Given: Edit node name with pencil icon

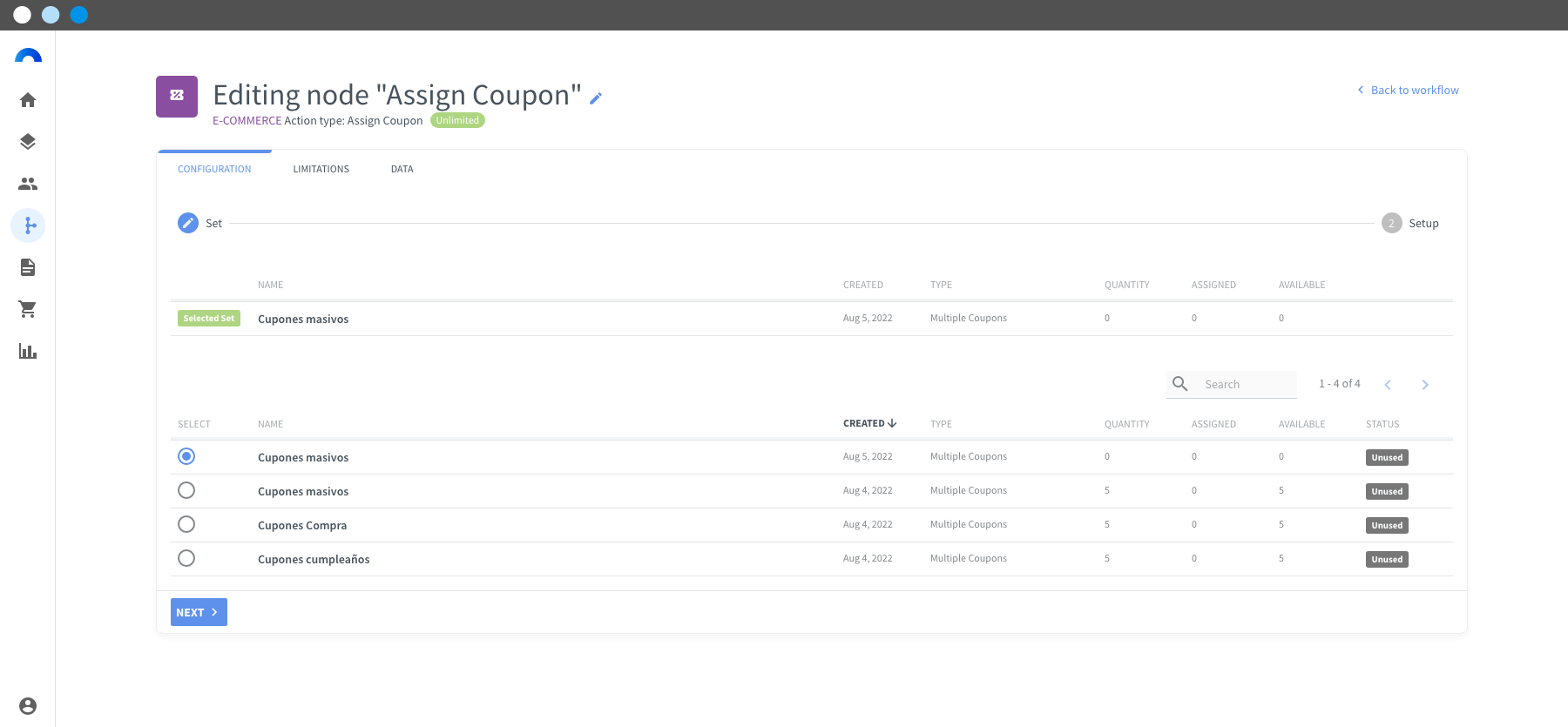Looking at the screenshot, I should click(x=596, y=98).
